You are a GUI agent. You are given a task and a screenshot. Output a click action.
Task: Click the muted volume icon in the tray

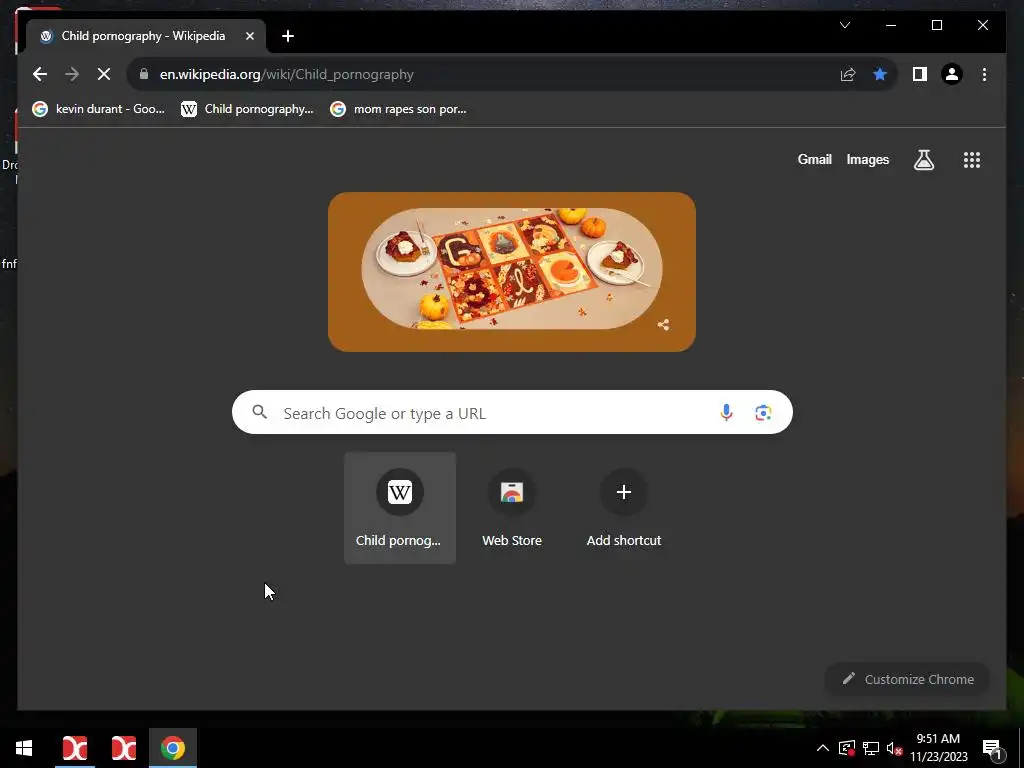[x=894, y=748]
